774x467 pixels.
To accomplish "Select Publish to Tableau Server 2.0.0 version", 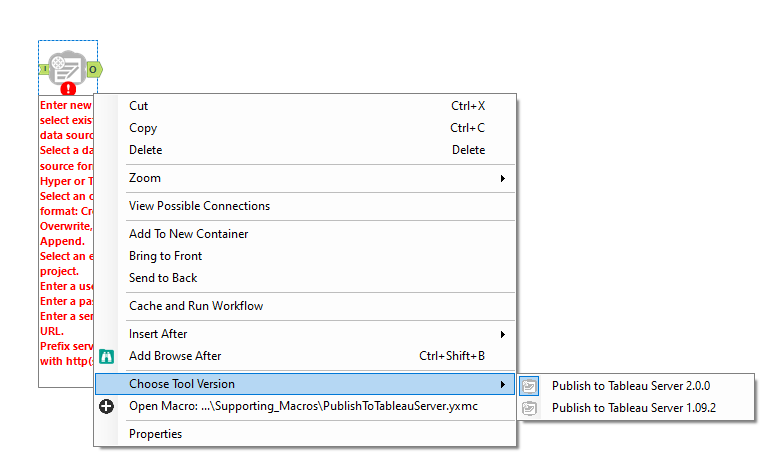I will 636,386.
